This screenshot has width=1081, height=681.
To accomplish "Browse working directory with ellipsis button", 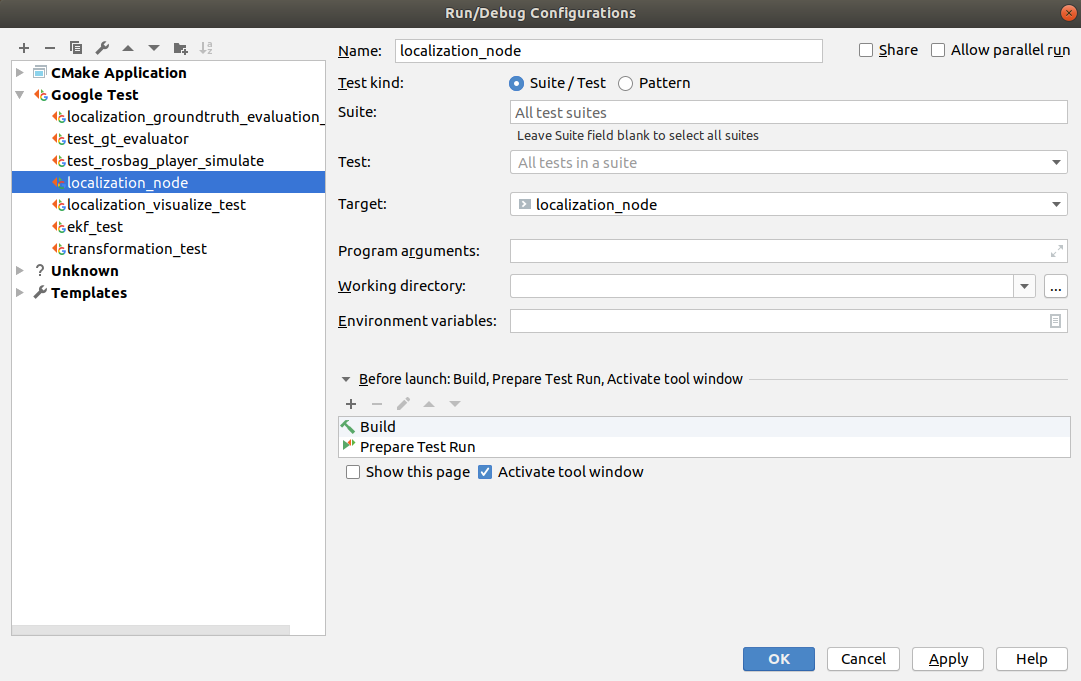I will coord(1055,286).
